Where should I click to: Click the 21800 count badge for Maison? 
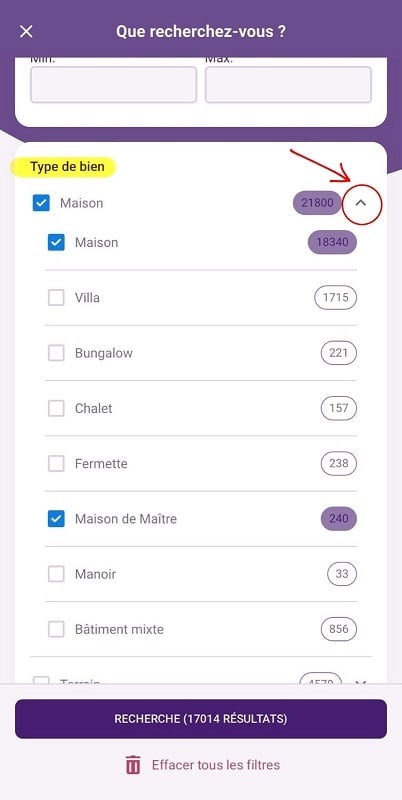tap(317, 203)
